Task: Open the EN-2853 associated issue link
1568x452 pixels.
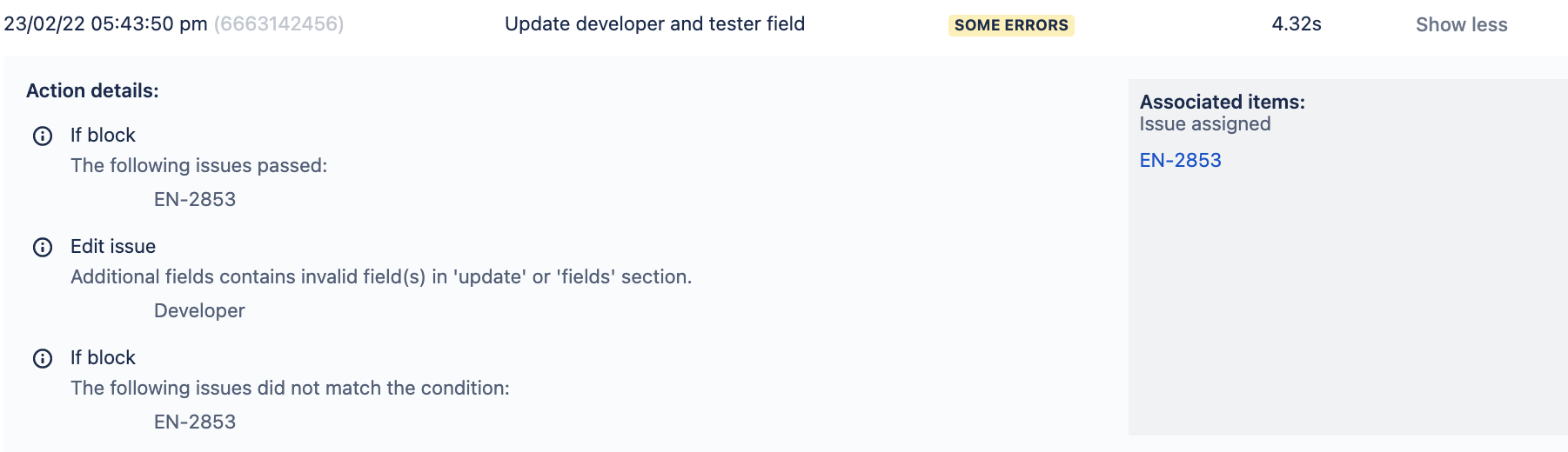Action: tap(1180, 161)
